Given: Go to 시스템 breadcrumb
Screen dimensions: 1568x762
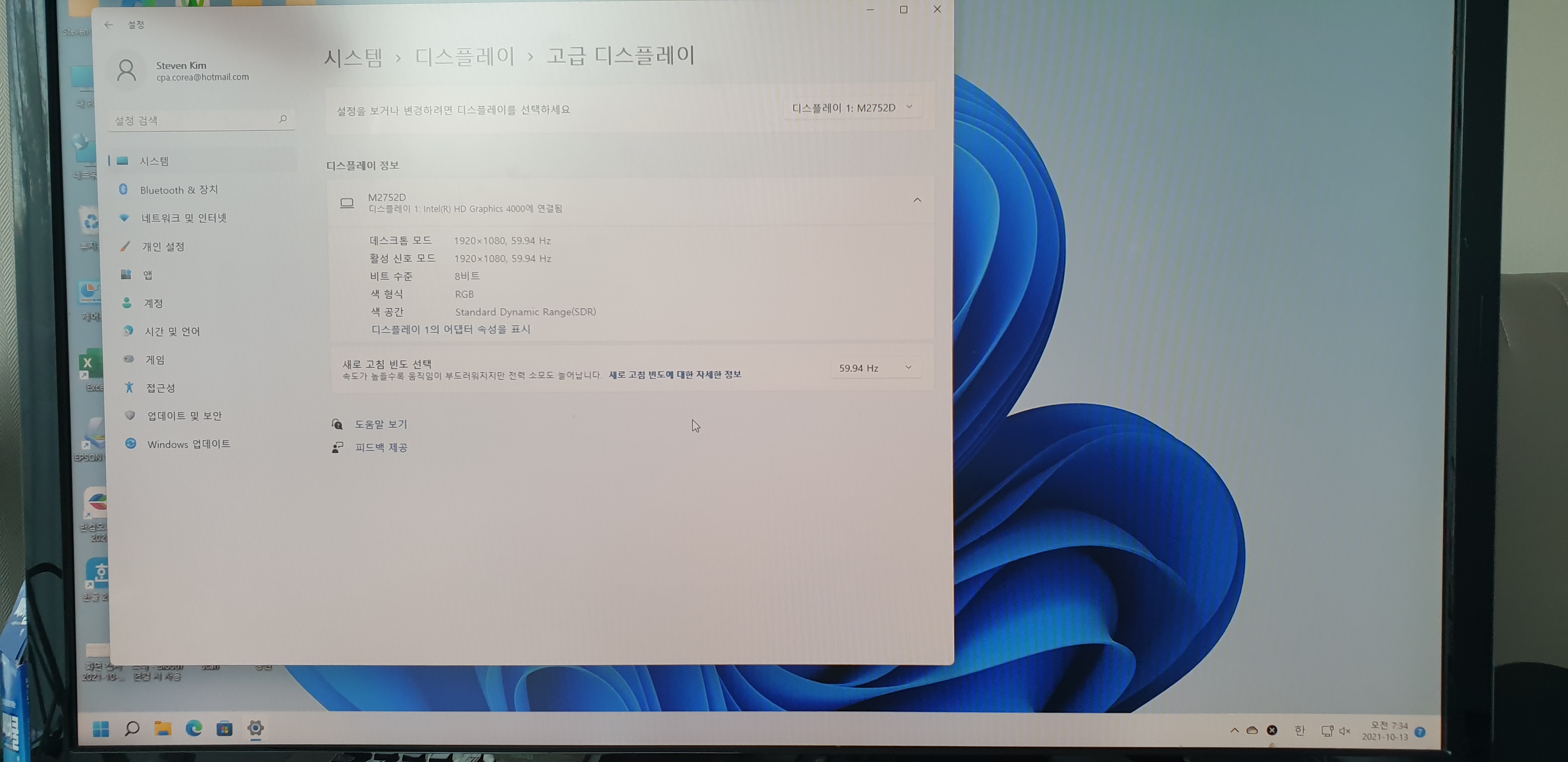Looking at the screenshot, I should [x=353, y=58].
